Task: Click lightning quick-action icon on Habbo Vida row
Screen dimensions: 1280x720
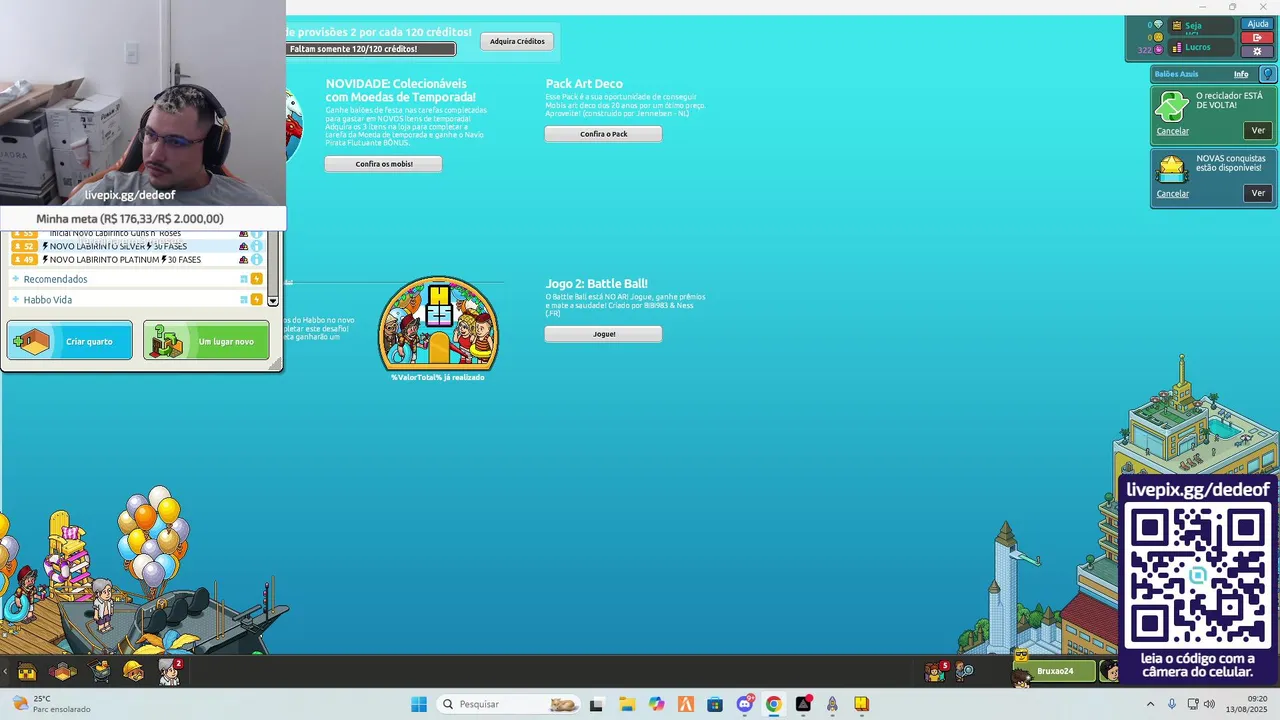Action: click(x=256, y=300)
